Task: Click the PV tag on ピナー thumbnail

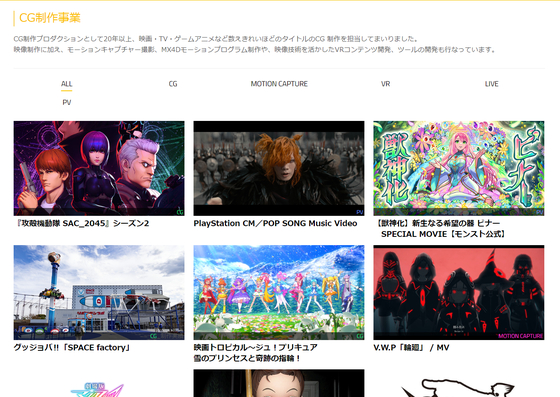Action: [x=540, y=212]
